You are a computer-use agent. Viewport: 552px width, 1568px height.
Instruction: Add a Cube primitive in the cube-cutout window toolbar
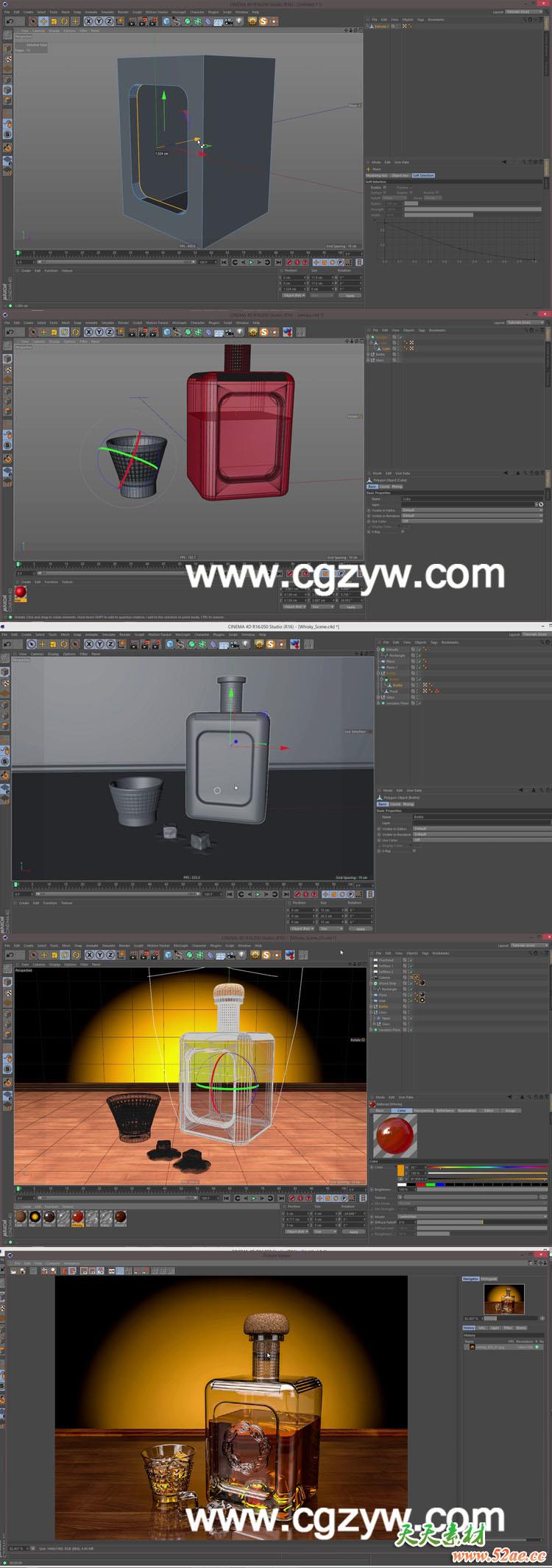166,21
